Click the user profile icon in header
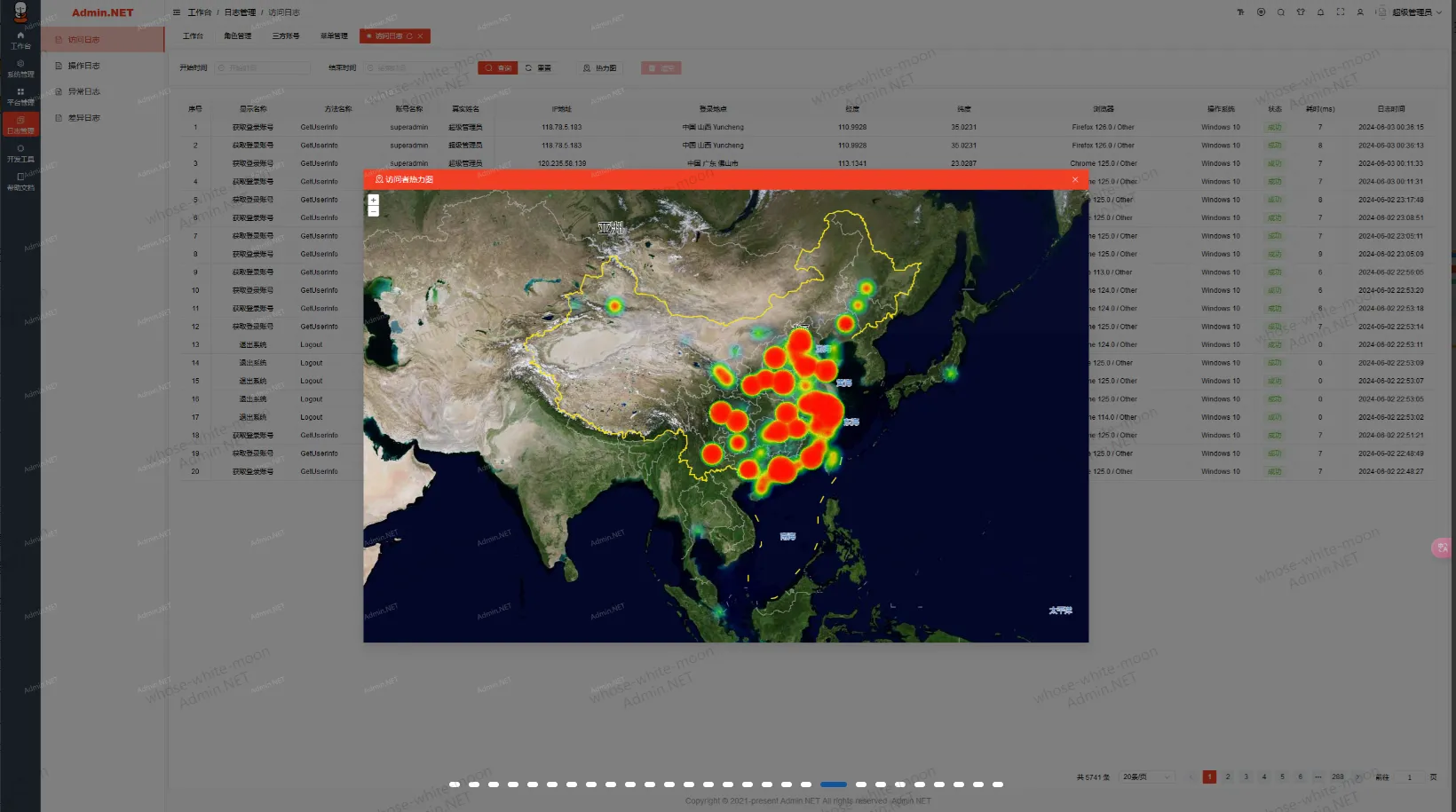The width and height of the screenshot is (1456, 812). point(1360,12)
